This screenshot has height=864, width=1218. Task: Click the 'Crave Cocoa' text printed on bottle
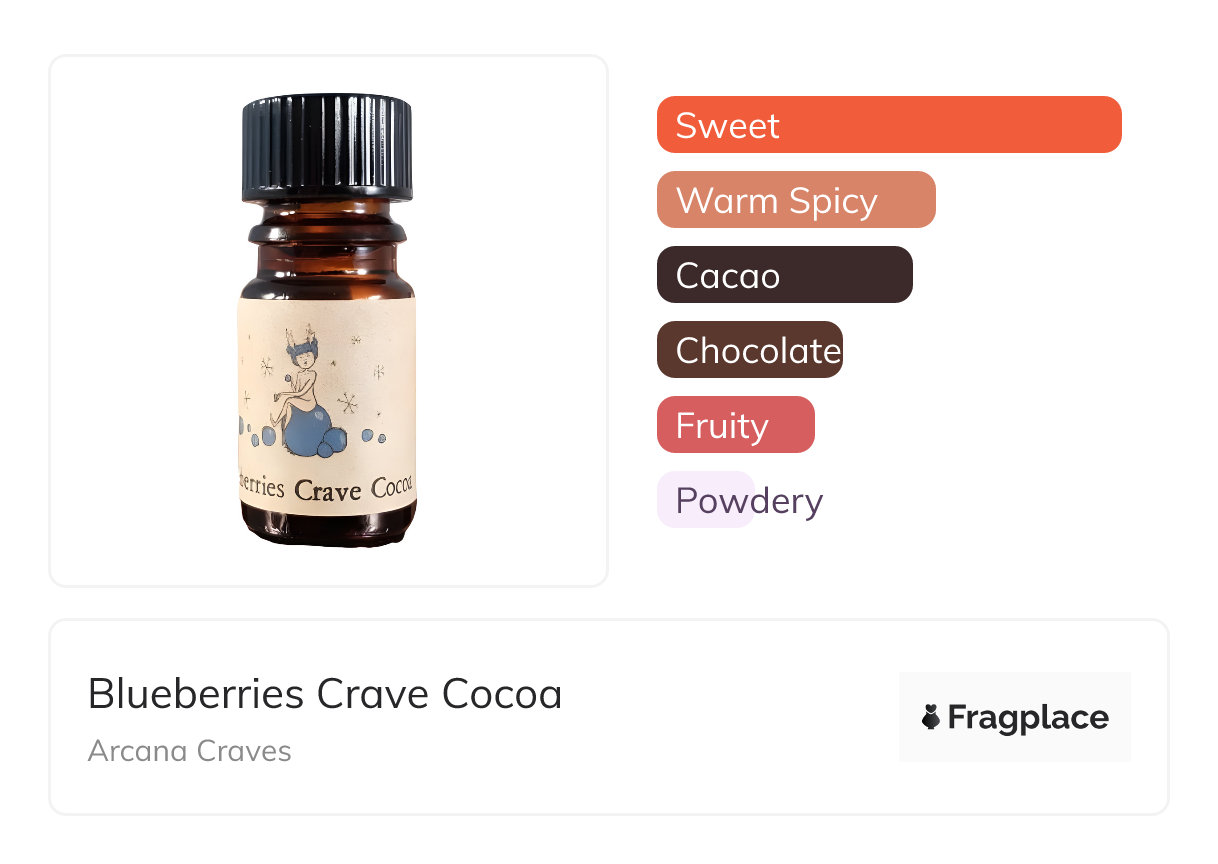point(355,490)
